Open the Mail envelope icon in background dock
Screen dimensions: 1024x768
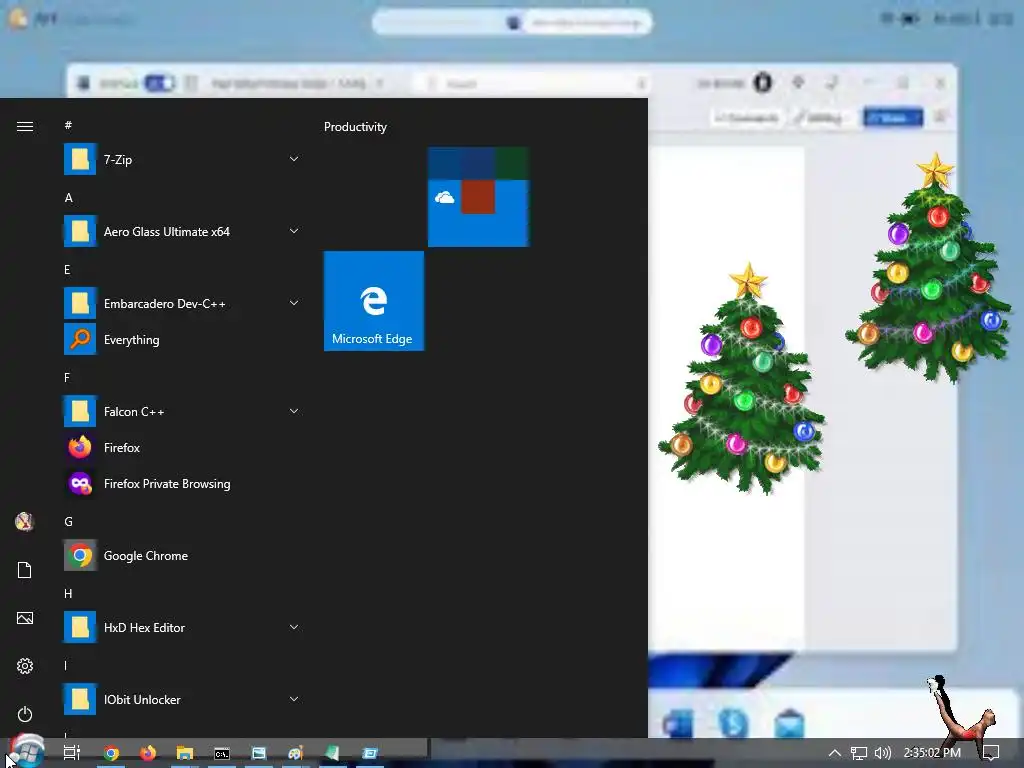tap(789, 724)
